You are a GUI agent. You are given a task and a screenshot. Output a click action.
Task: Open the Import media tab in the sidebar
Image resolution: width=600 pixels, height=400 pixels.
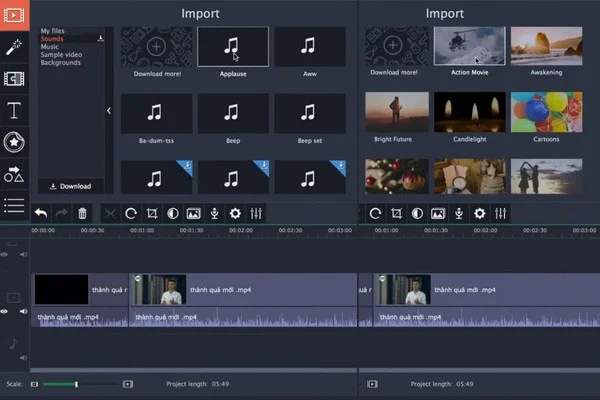[14, 15]
